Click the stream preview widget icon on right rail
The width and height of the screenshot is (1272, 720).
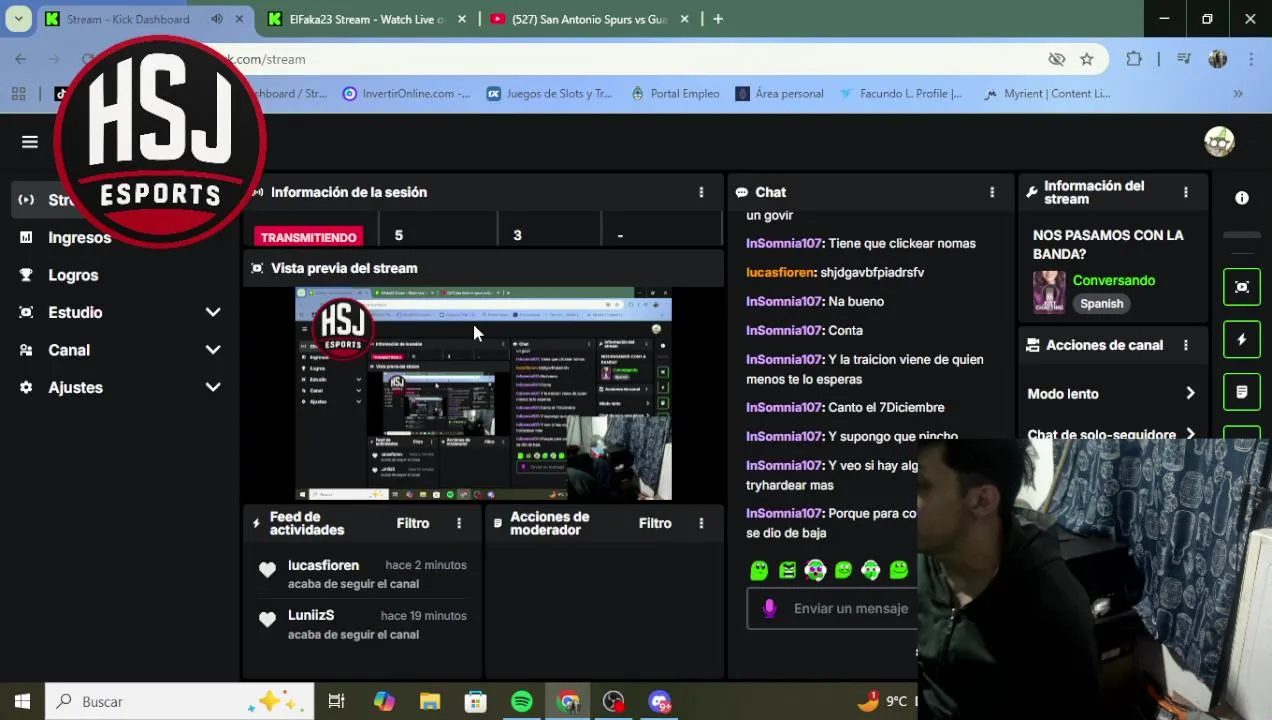coord(1242,287)
